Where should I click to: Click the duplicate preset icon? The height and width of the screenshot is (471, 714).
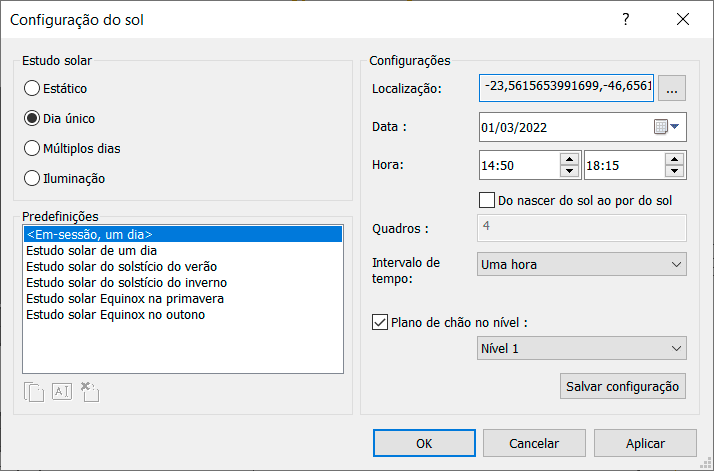click(x=35, y=392)
